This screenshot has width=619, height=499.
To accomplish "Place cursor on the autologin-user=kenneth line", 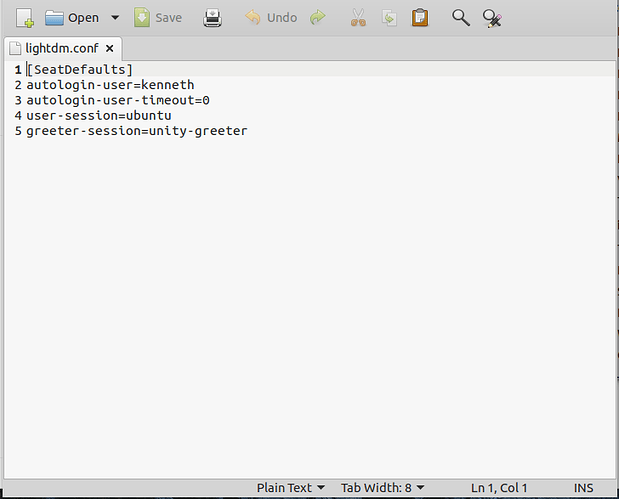I will tap(110, 85).
